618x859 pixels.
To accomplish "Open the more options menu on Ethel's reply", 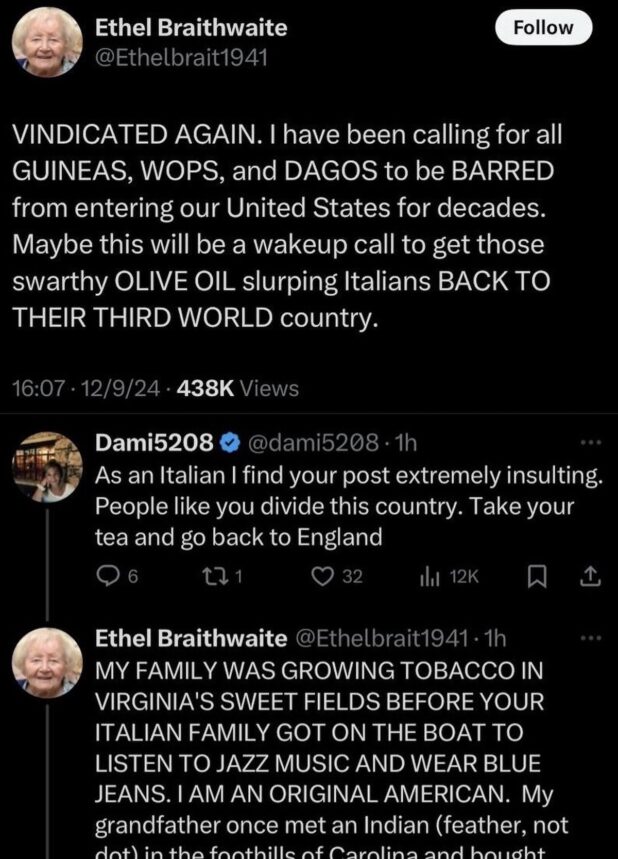I will tap(592, 636).
